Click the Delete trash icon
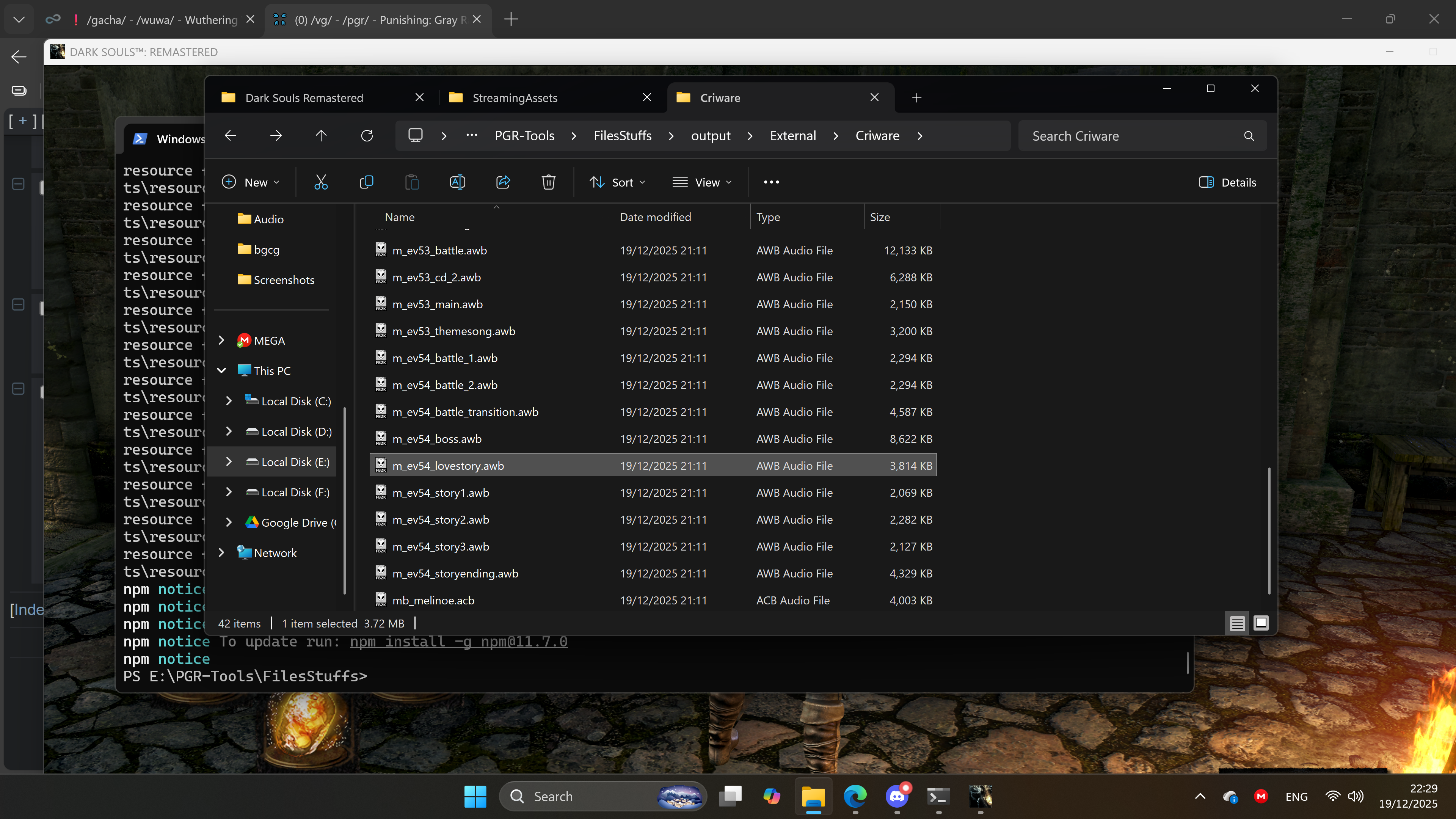Image resolution: width=1456 pixels, height=819 pixels. [548, 182]
